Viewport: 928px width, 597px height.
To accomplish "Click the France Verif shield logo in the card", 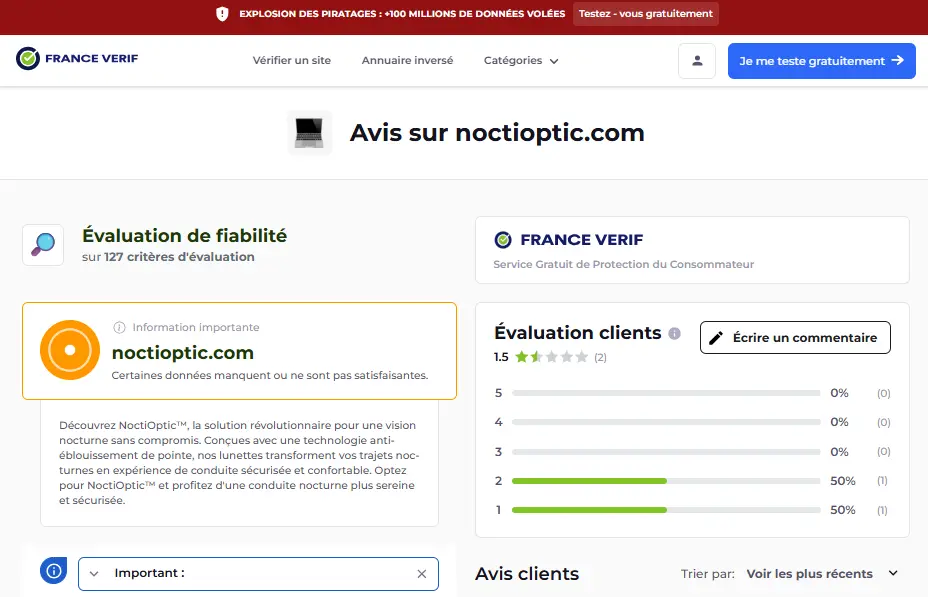I will click(504, 240).
